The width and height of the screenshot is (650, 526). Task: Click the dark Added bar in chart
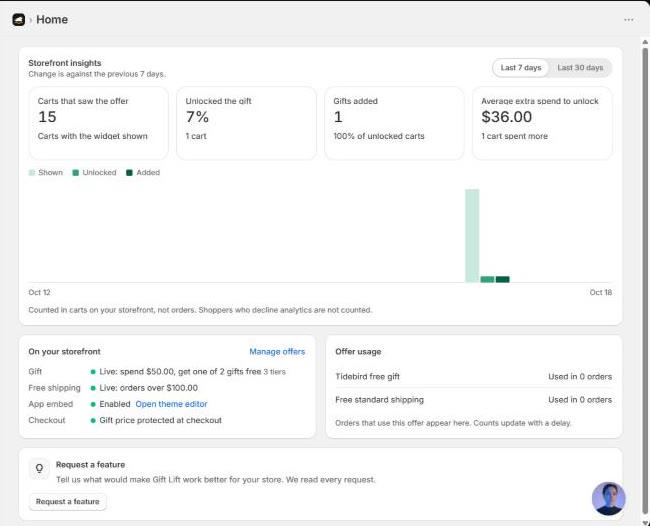[x=502, y=279]
